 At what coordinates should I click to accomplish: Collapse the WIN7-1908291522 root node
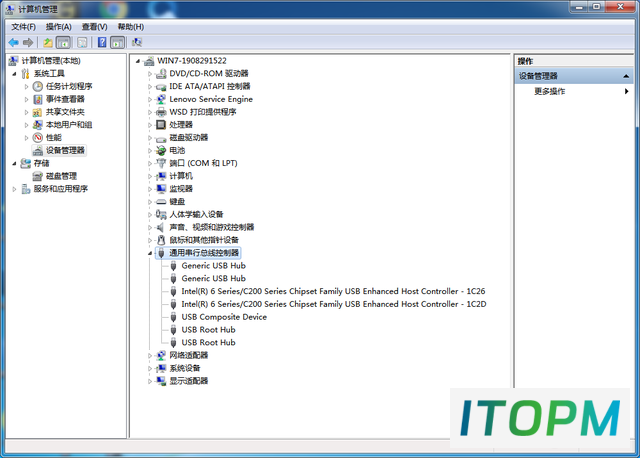tap(138, 61)
